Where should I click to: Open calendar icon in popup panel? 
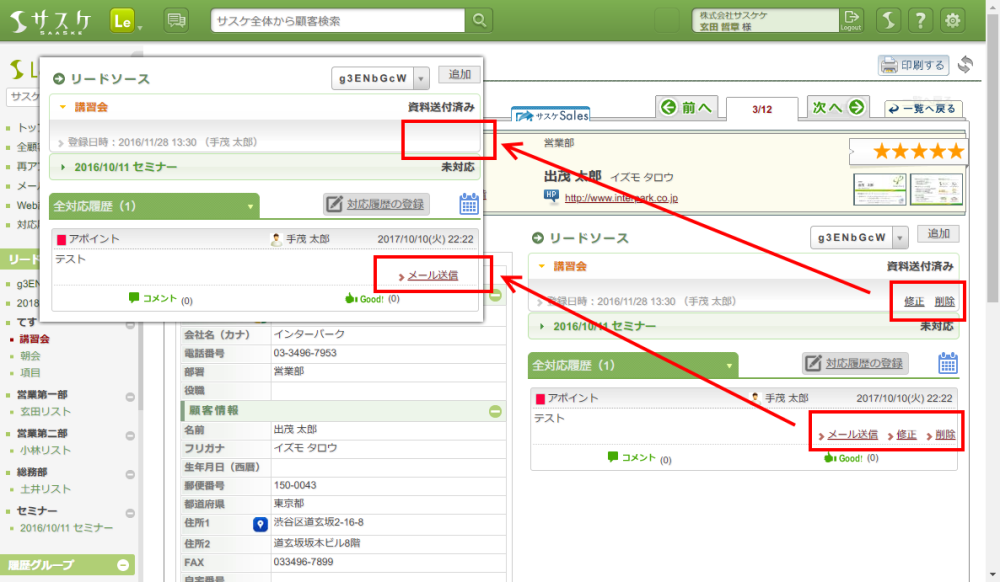tap(469, 203)
